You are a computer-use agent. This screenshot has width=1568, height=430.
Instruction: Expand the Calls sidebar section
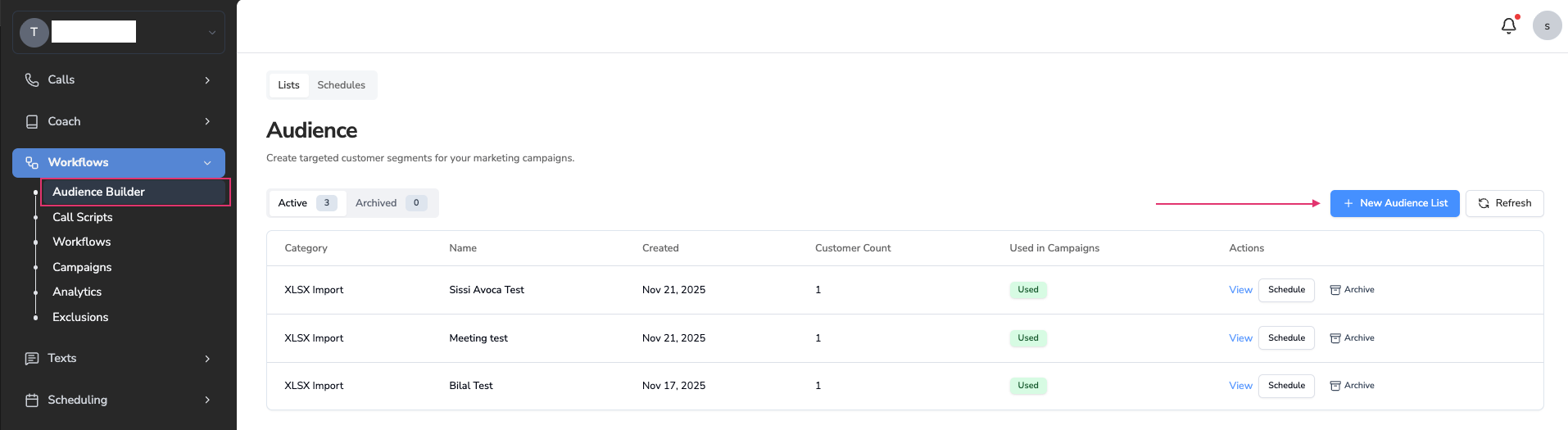tap(207, 80)
